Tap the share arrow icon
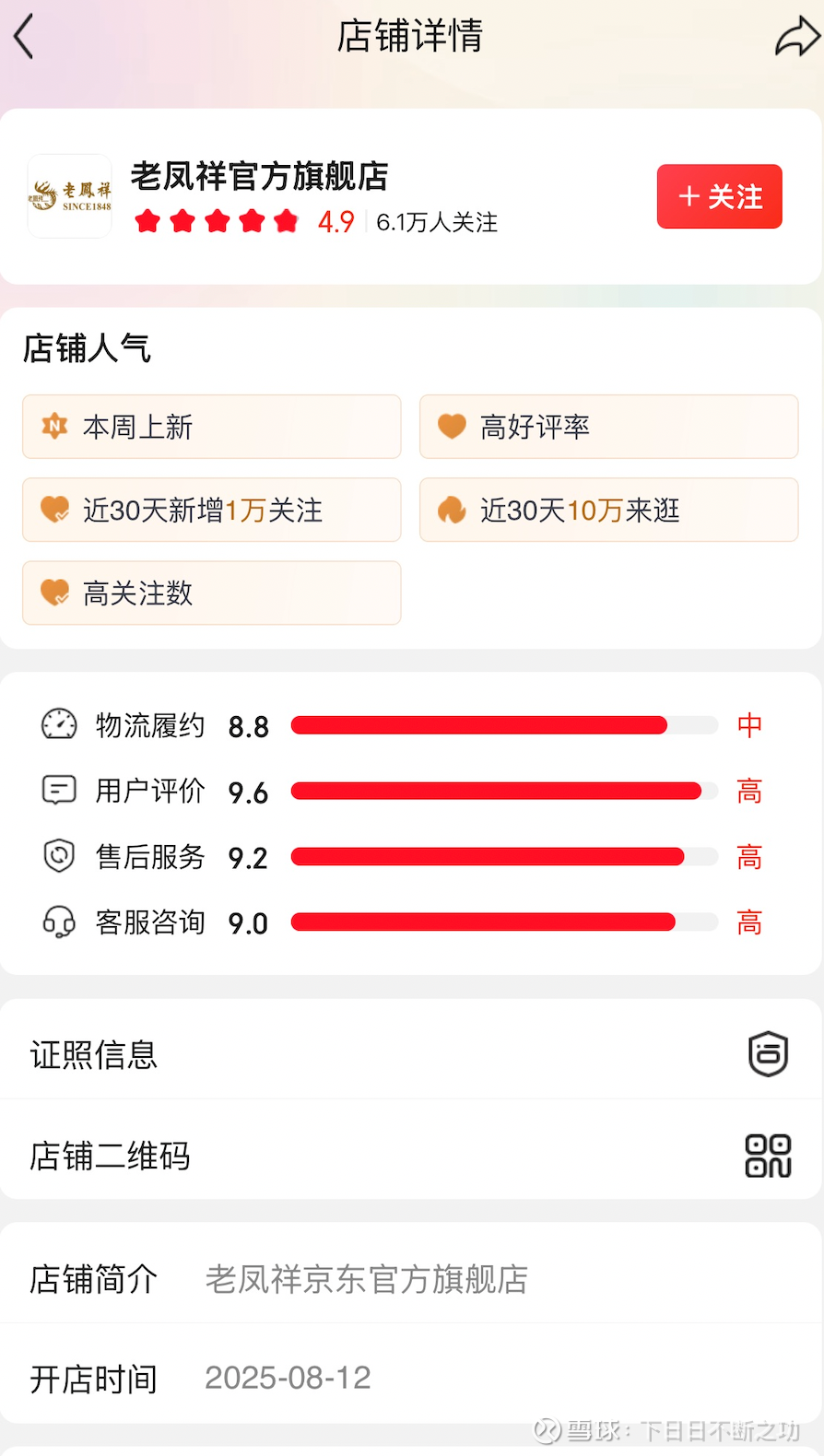Image resolution: width=824 pixels, height=1456 pixels. [796, 38]
